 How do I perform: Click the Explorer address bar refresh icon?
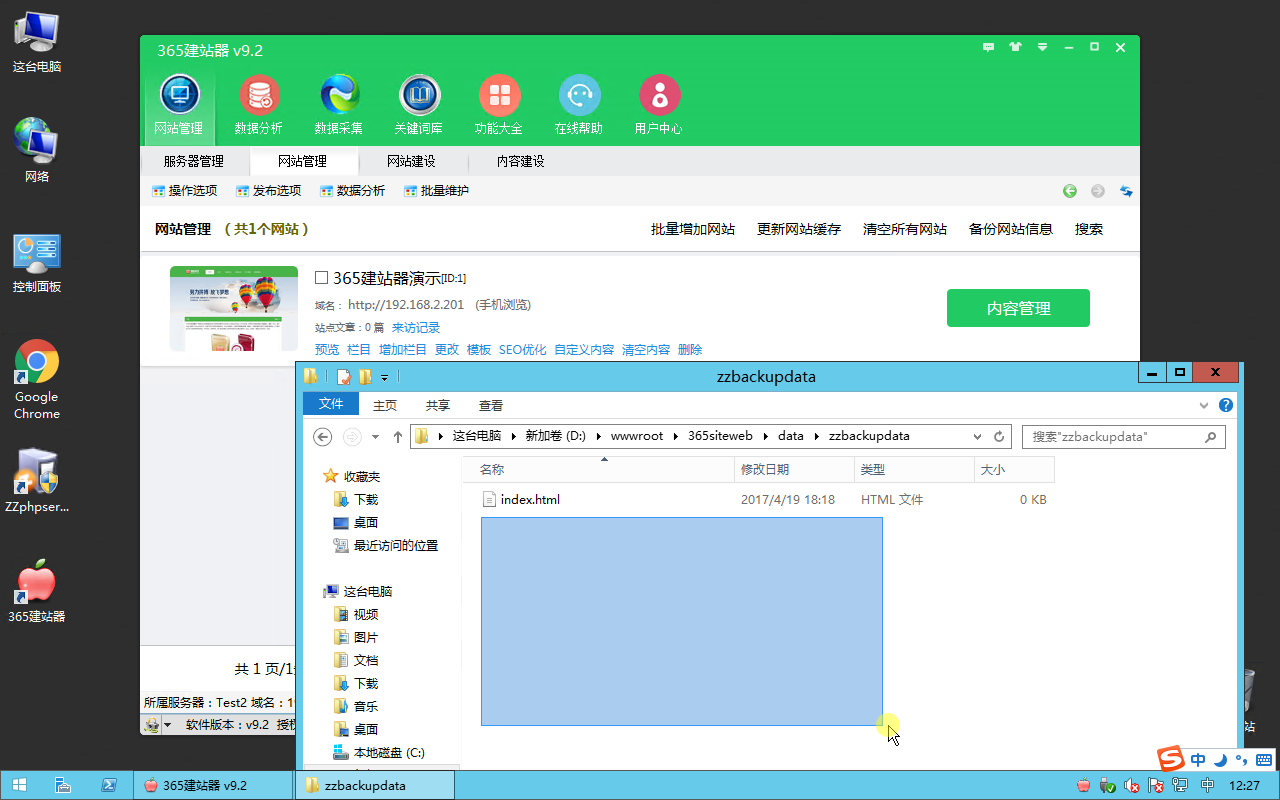(x=998, y=437)
